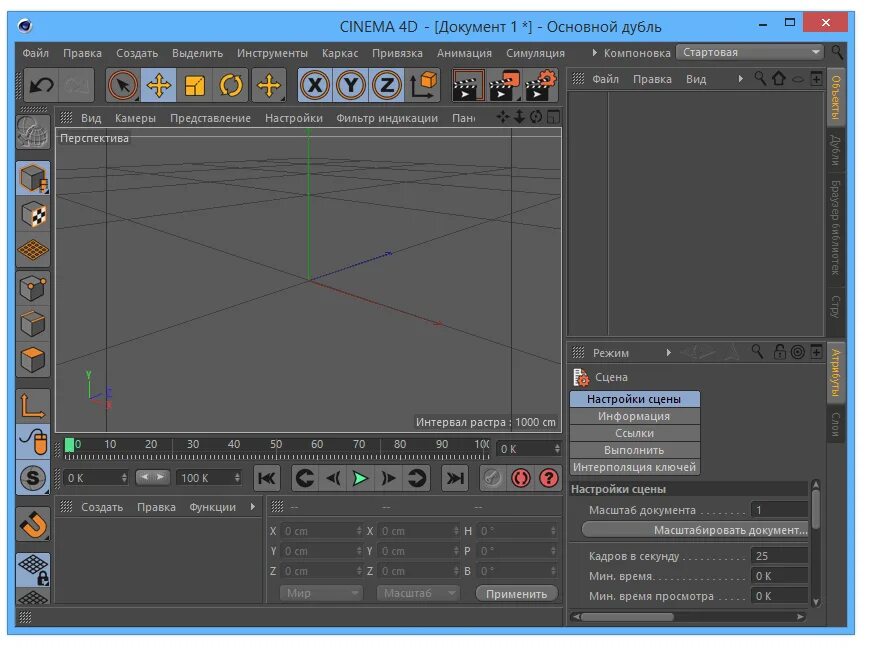Image resolution: width=872 pixels, height=650 pixels.
Task: Toggle Snap magnet icon
Action: pos(33,524)
